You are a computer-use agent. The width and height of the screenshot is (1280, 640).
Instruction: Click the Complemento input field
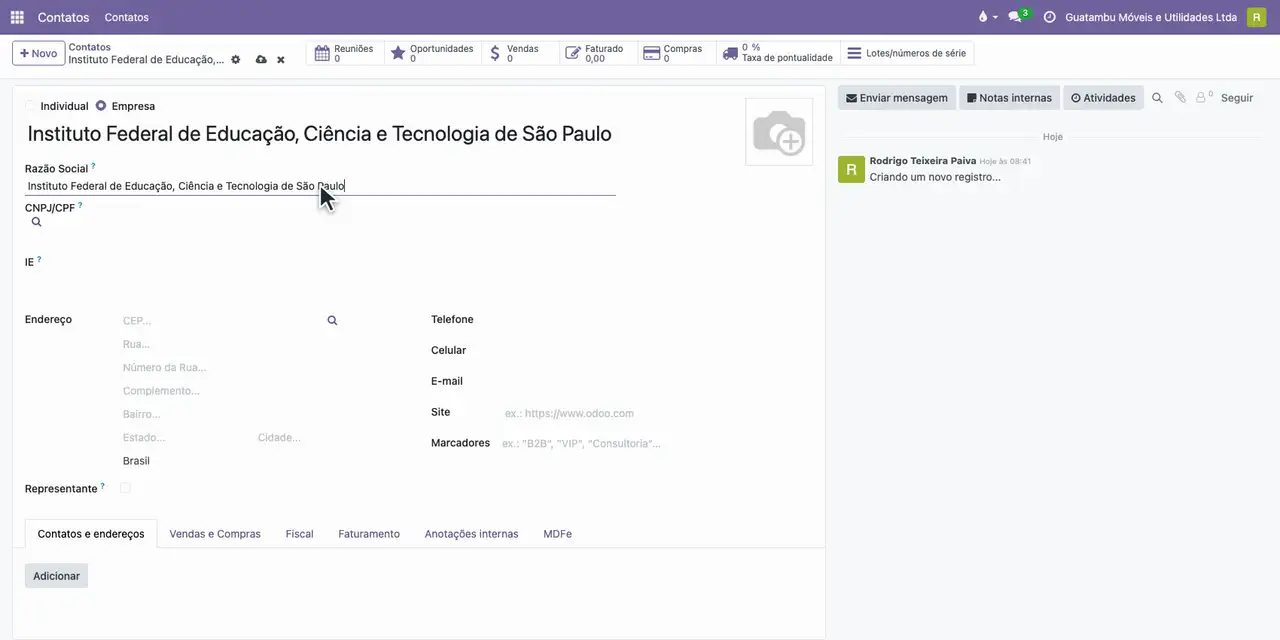[230, 391]
